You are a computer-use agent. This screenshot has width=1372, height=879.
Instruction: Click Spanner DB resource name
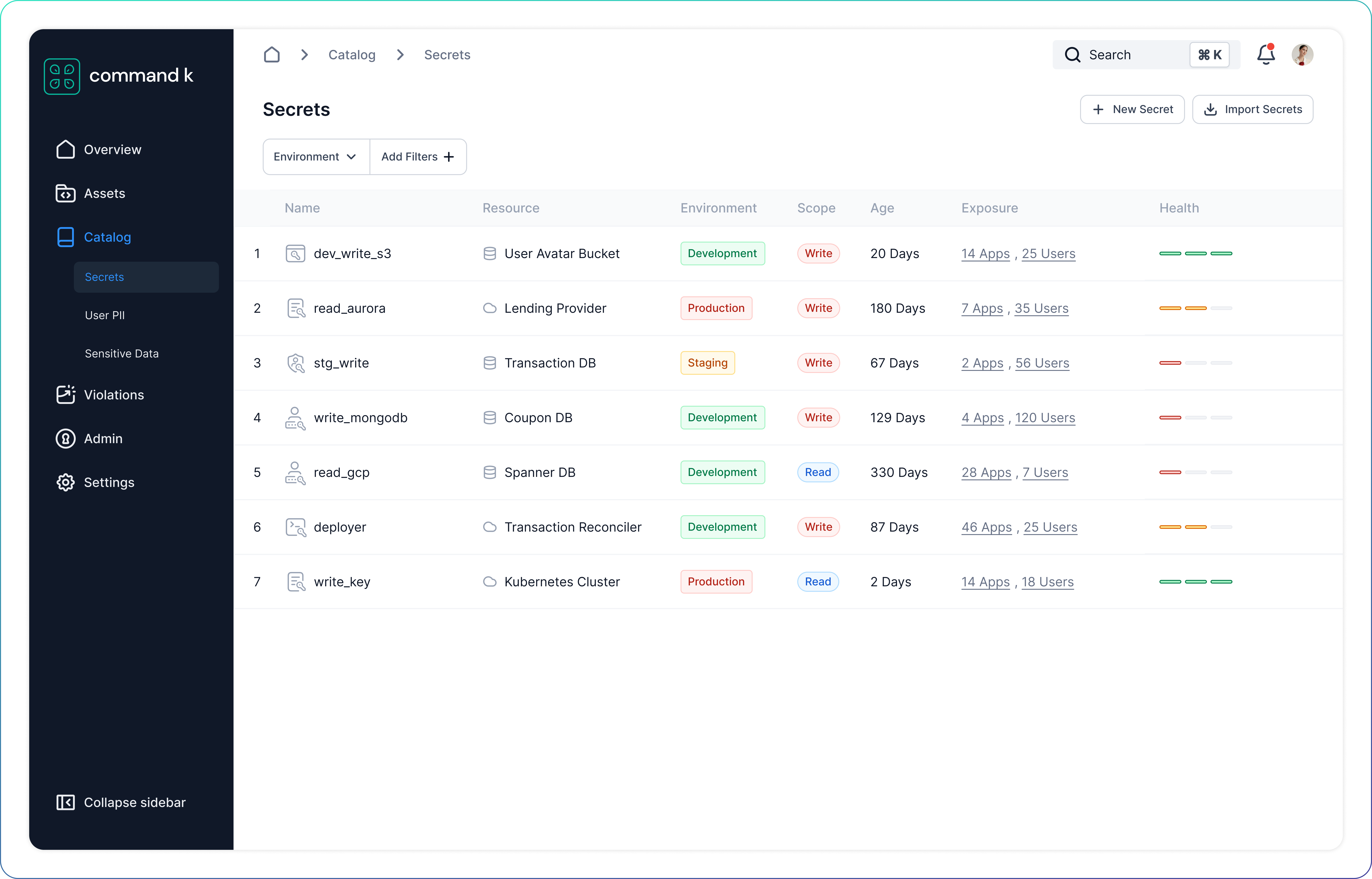(540, 473)
